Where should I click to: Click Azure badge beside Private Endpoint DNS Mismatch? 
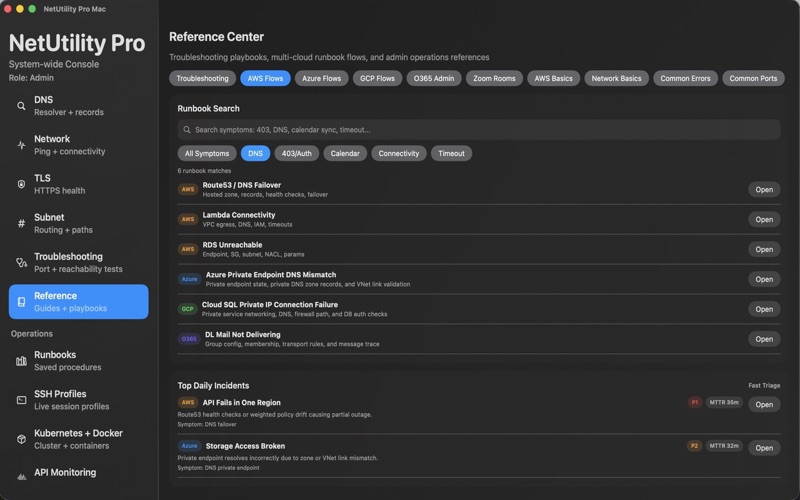coord(189,279)
